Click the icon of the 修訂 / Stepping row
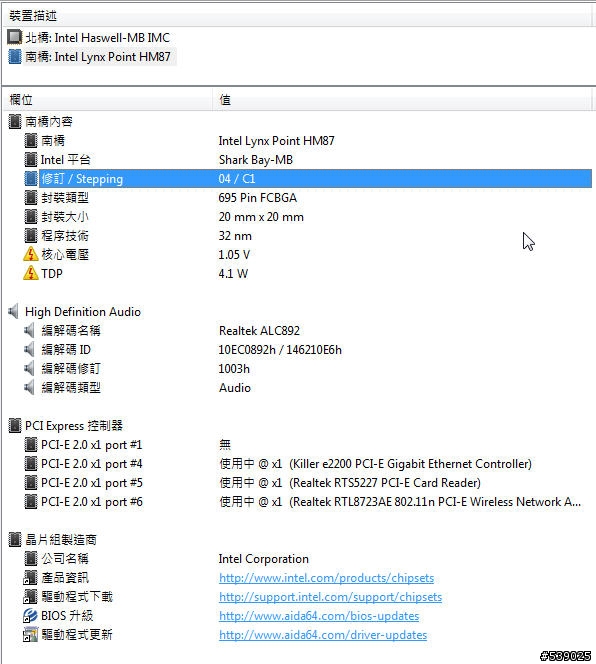 click(30, 179)
